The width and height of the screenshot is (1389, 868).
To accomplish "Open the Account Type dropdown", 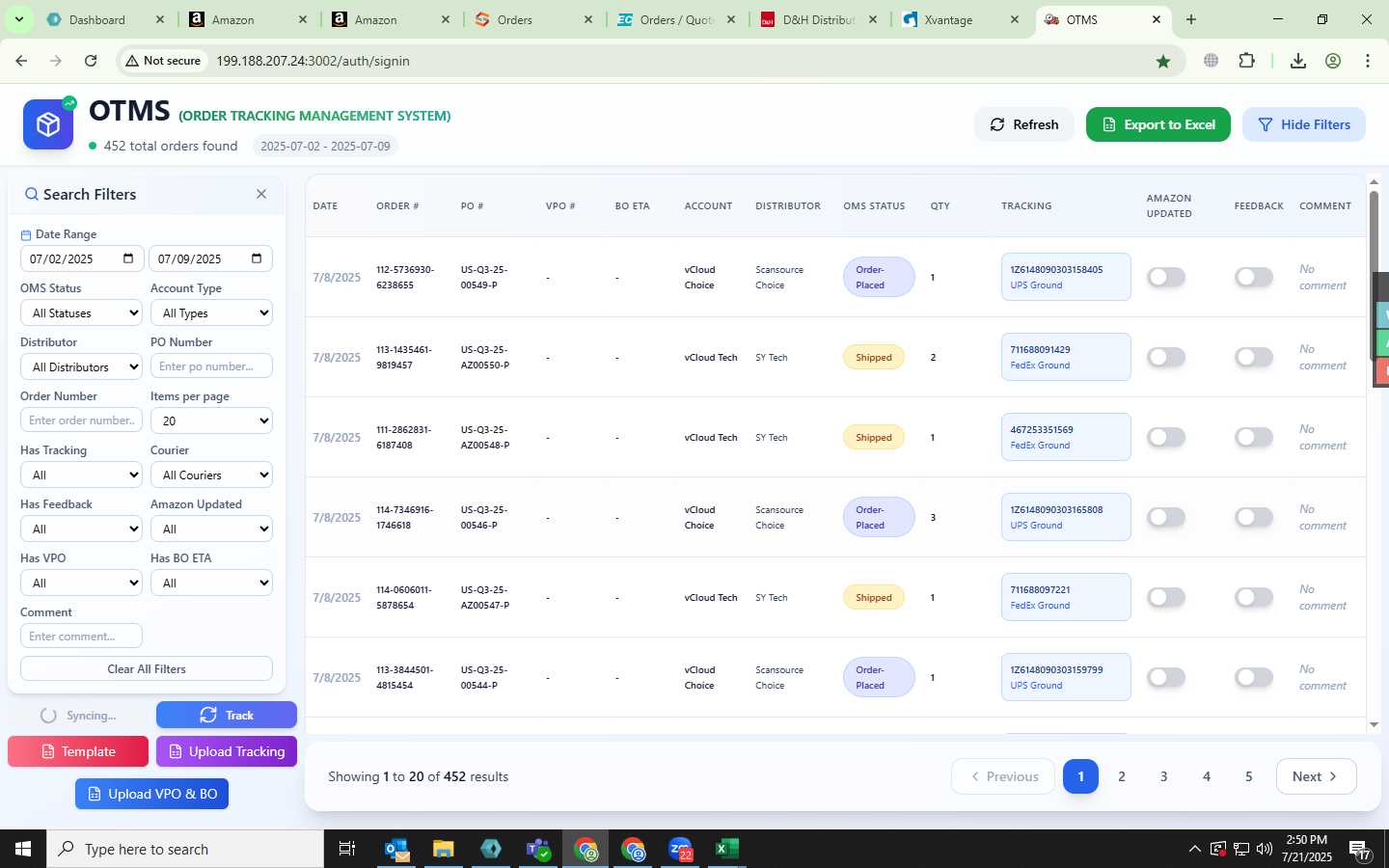I will click(211, 312).
